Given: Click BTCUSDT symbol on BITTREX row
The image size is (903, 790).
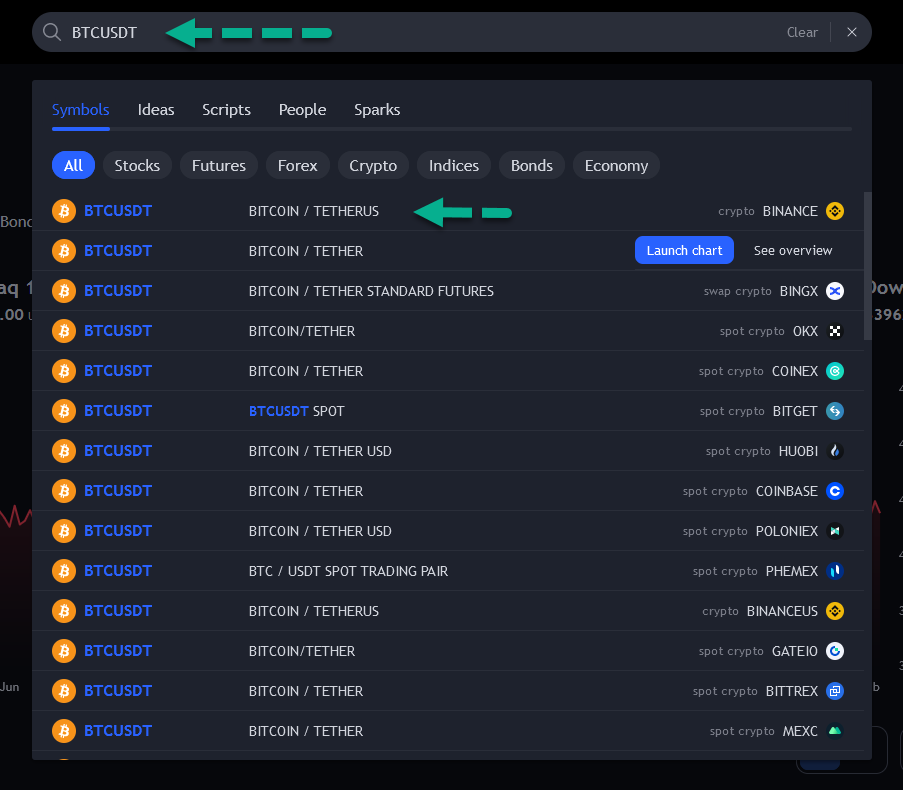Looking at the screenshot, I should pyautogui.click(x=118, y=691).
